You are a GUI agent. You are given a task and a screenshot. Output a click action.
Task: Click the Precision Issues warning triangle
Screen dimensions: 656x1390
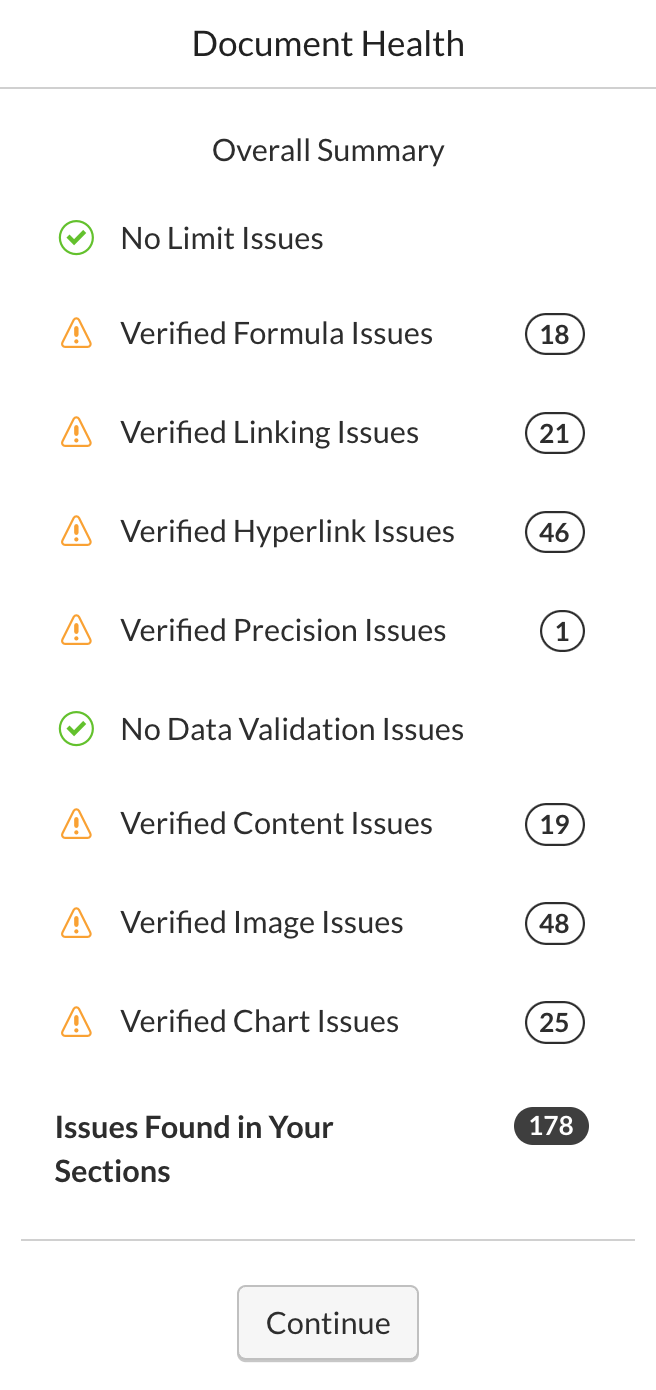pos(76,630)
